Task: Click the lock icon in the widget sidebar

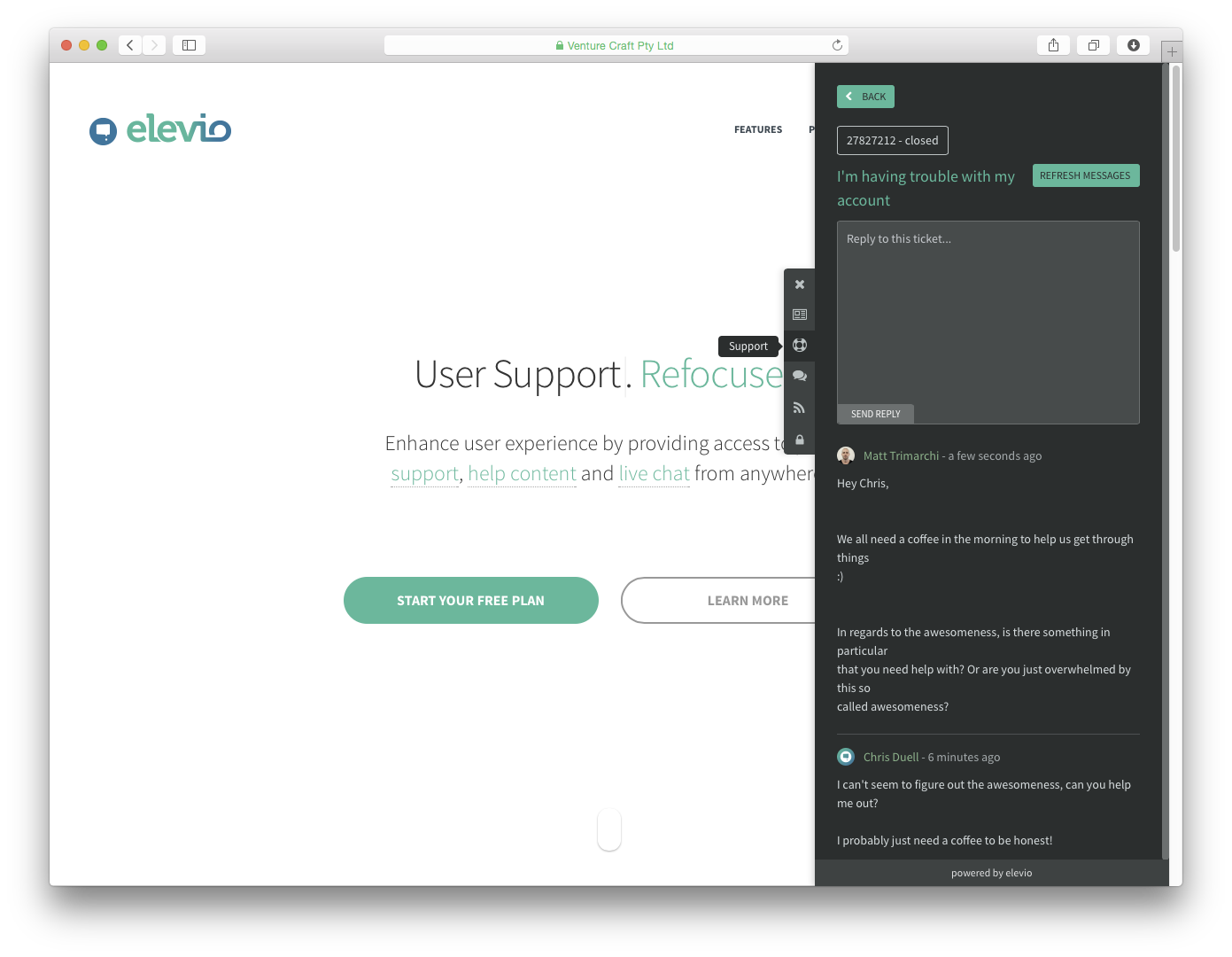Action: pyautogui.click(x=800, y=440)
